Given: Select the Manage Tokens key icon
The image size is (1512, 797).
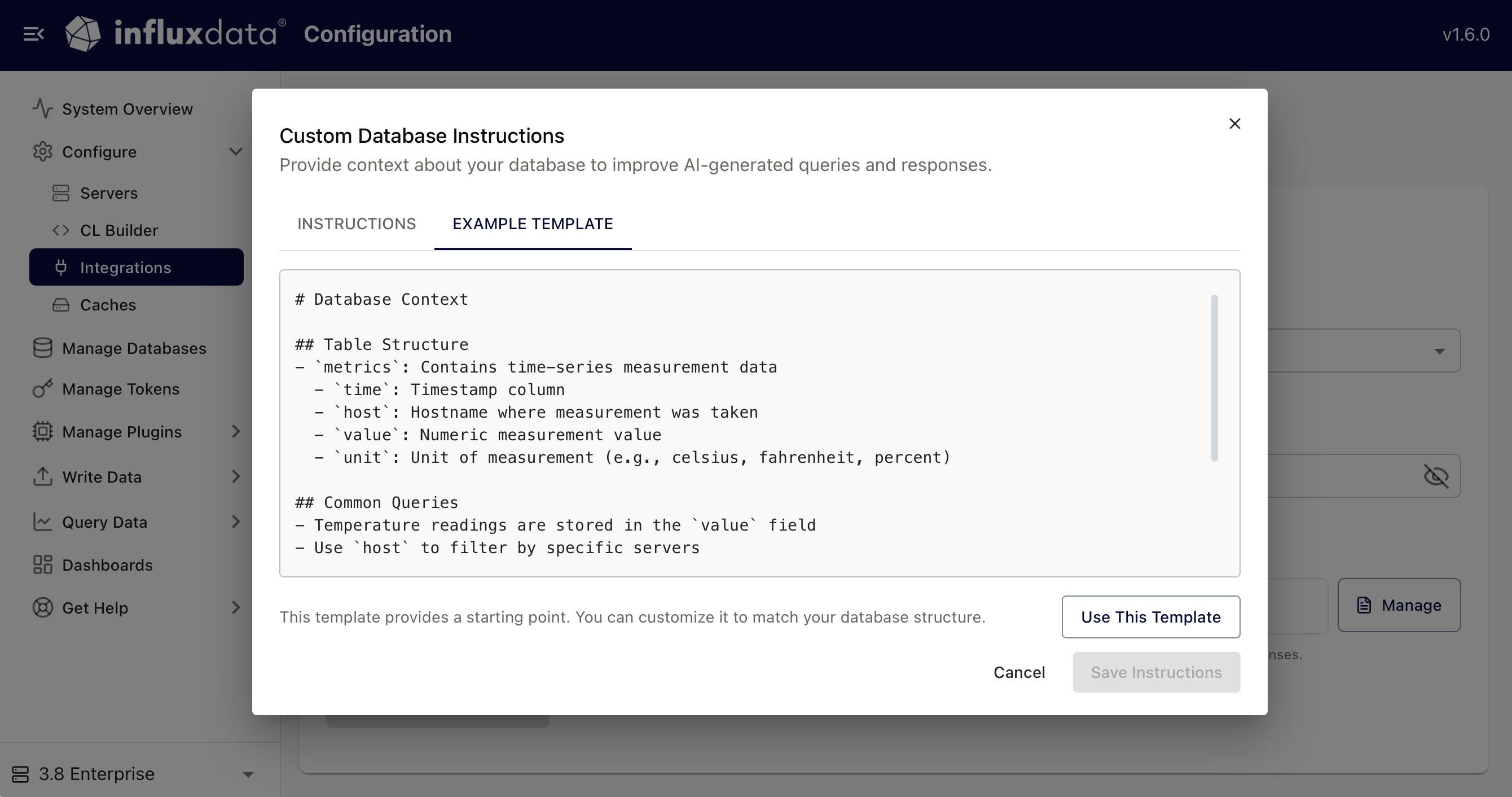Looking at the screenshot, I should (x=42, y=389).
